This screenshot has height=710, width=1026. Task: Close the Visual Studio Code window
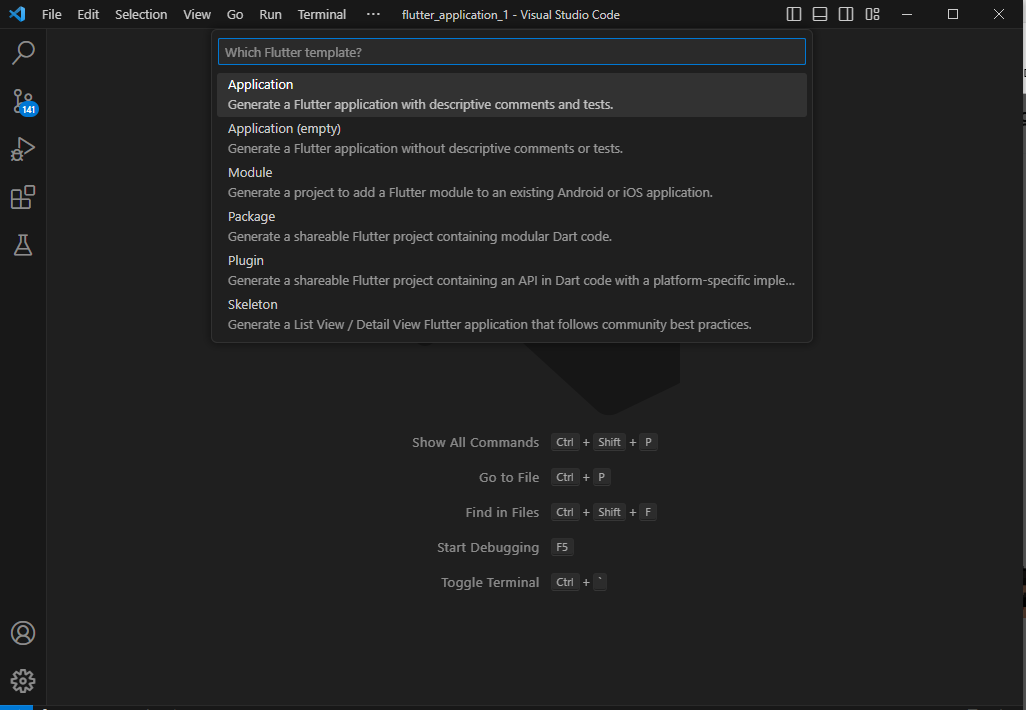tap(999, 14)
